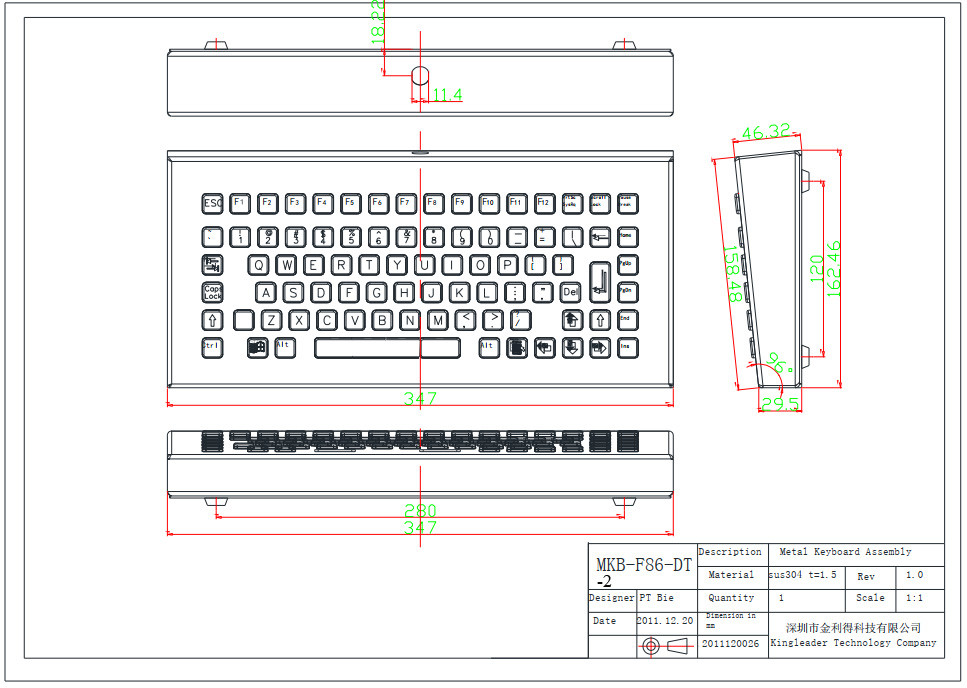Click the W key outline
This screenshot has height=688, width=967.
(286, 265)
